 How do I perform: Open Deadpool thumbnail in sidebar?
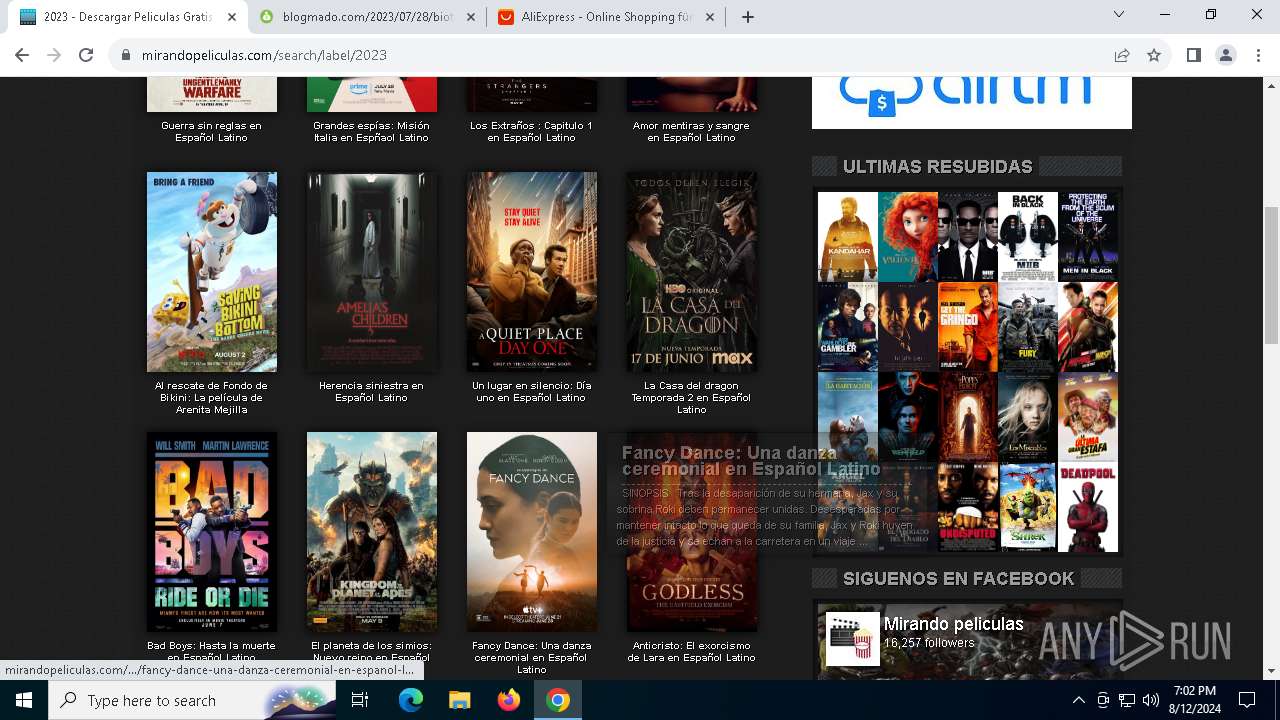coord(1088,507)
